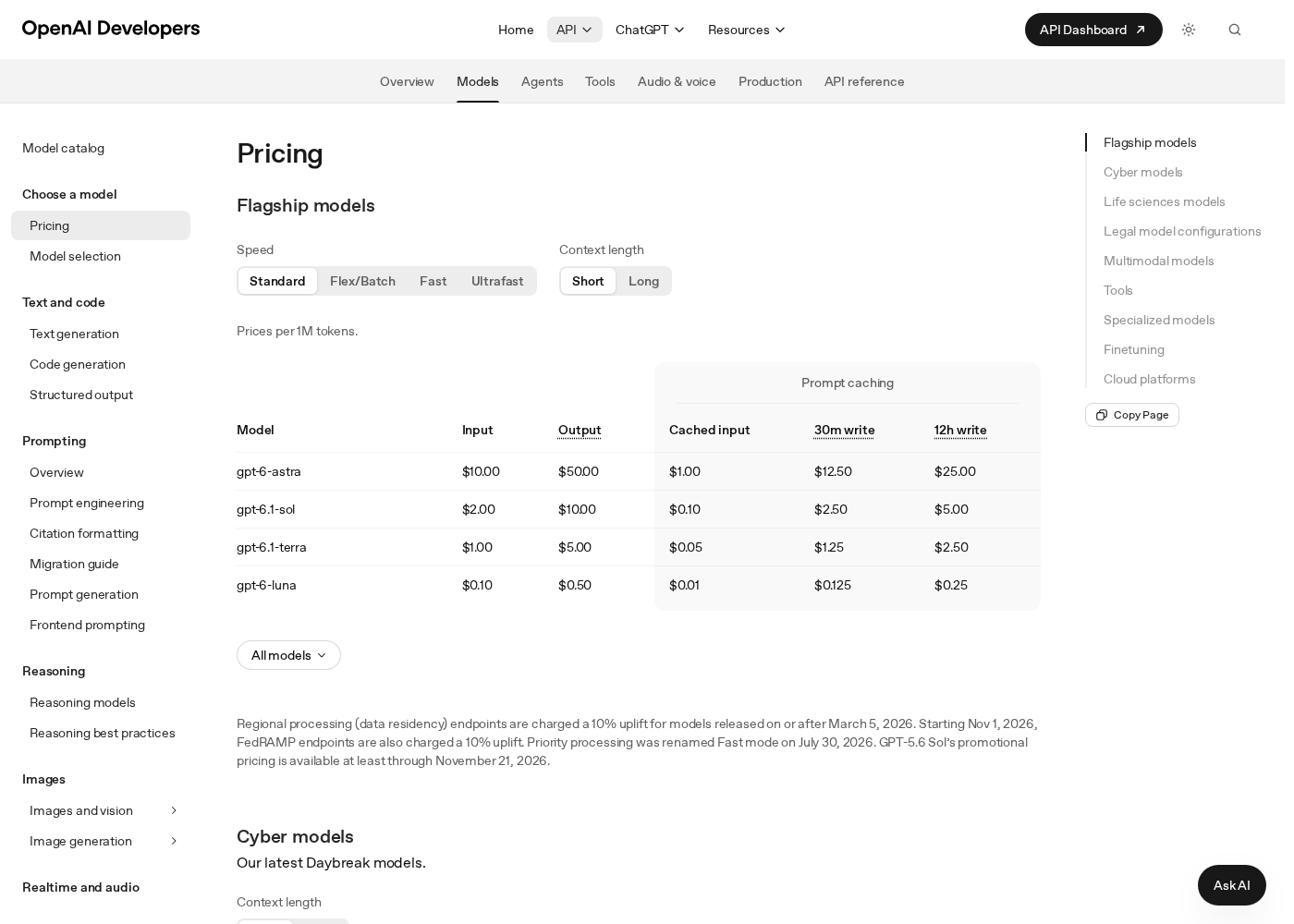Go to the Overview tab
This screenshot has width=1294, height=924.
(x=407, y=81)
